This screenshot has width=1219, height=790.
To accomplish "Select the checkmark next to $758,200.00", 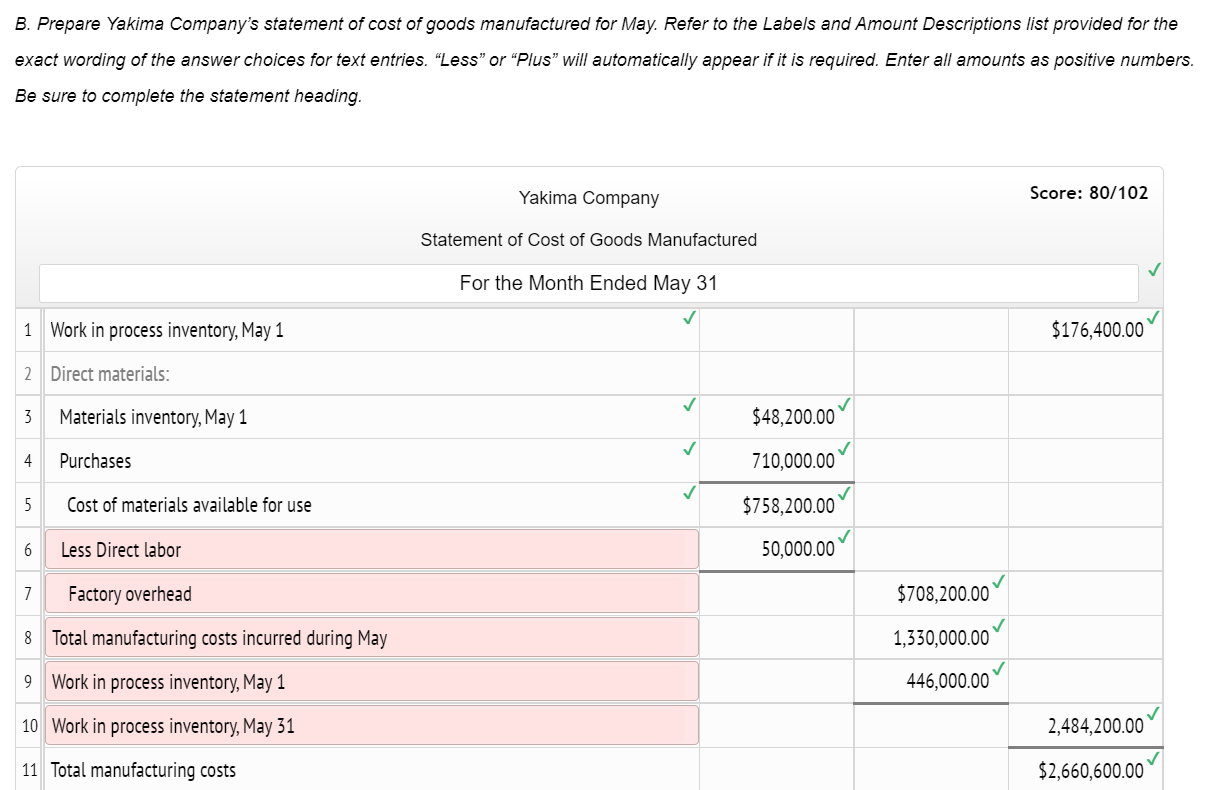I will tap(844, 494).
